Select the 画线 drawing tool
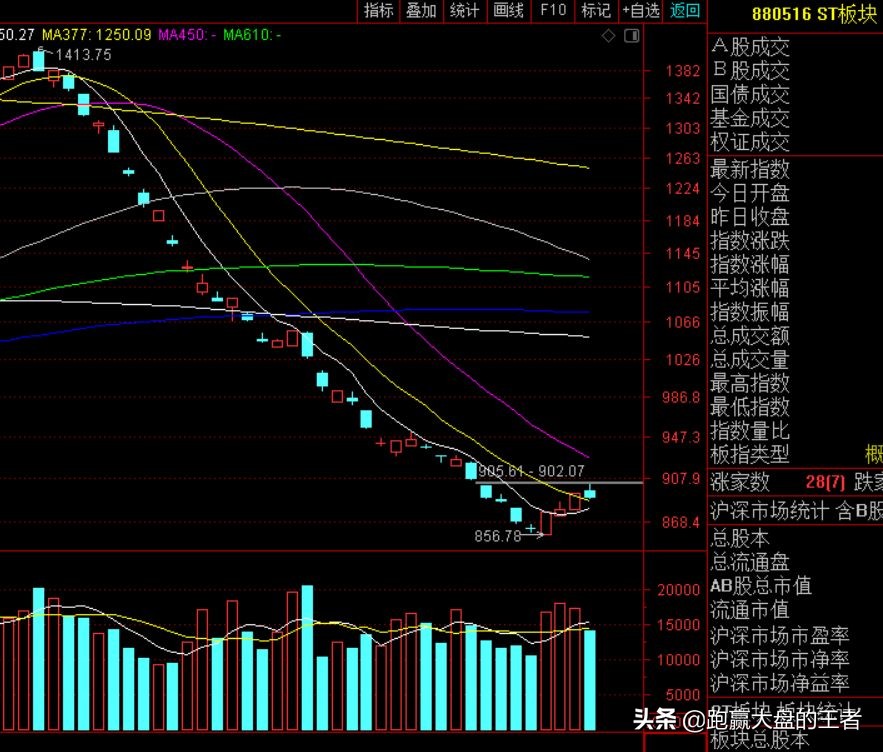Screen dimensions: 883x752 coord(509,11)
